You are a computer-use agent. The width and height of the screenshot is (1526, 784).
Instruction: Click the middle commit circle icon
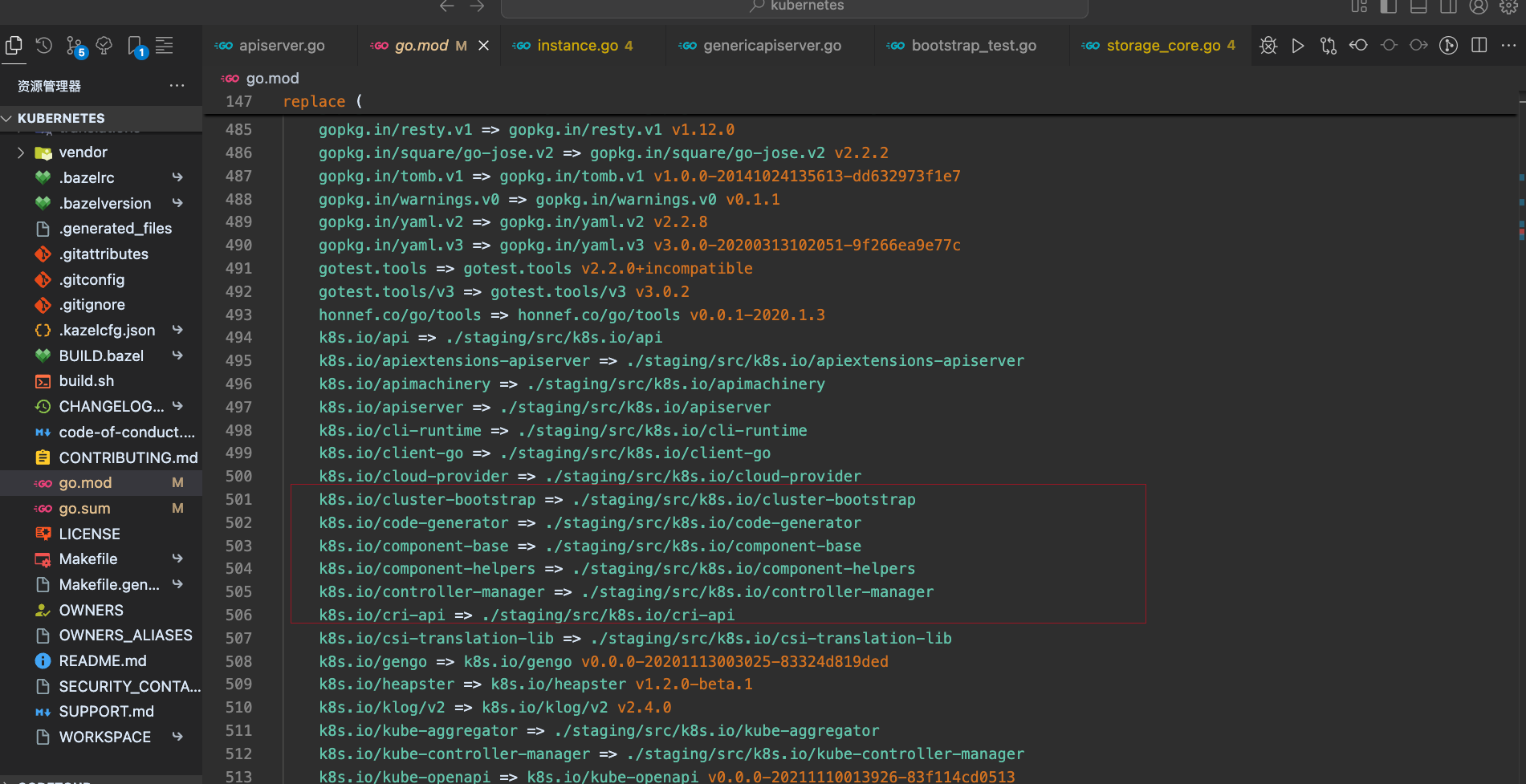1389,46
